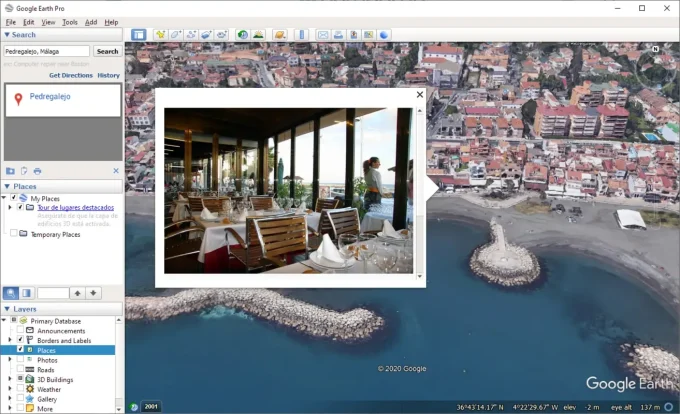Viewport: 680px width, 414px height.
Task: Click the Search button
Action: click(x=107, y=51)
